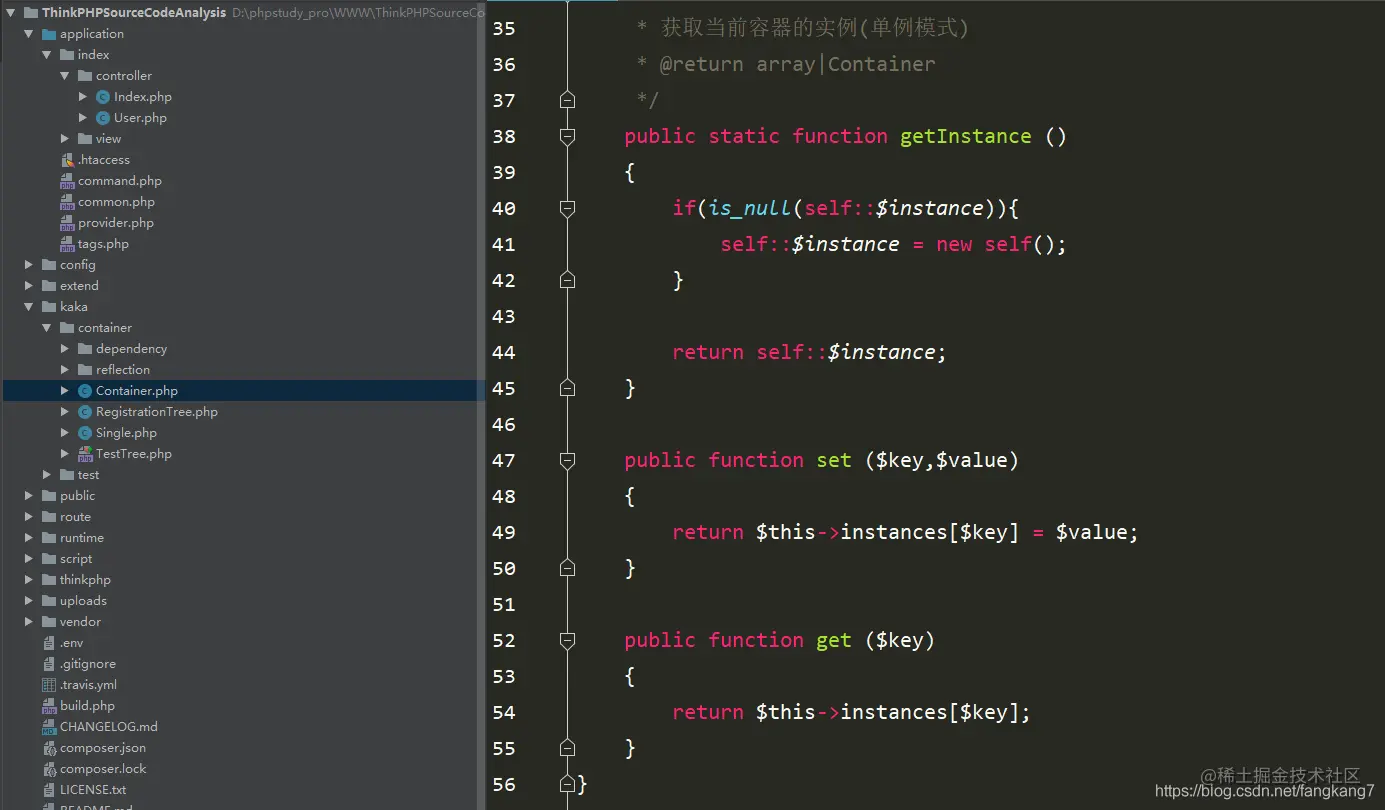Viewport: 1385px width, 810px height.
Task: Click line number 49 in gutter
Action: coord(504,532)
